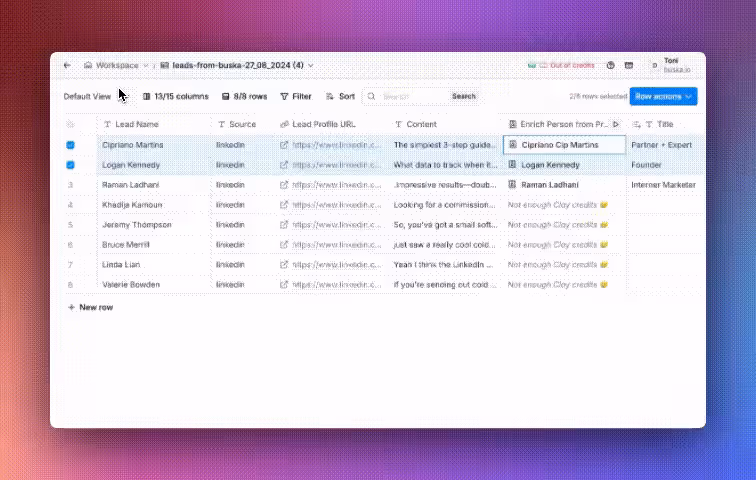Go back using the left arrow icon
Viewport: 756px width, 480px height.
pos(67,65)
